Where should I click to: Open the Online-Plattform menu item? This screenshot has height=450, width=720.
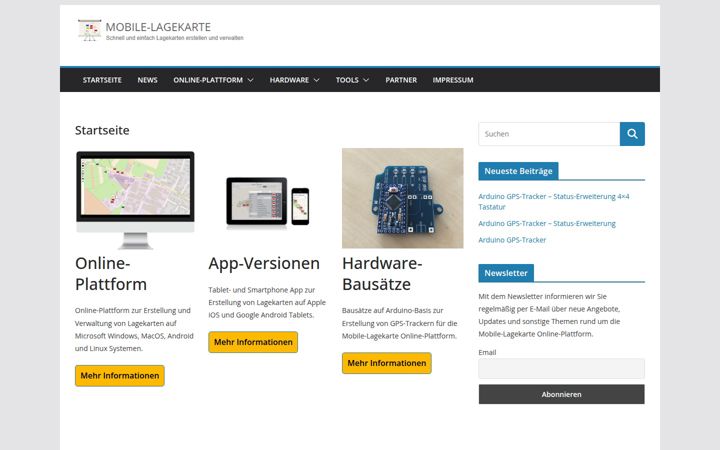point(208,80)
